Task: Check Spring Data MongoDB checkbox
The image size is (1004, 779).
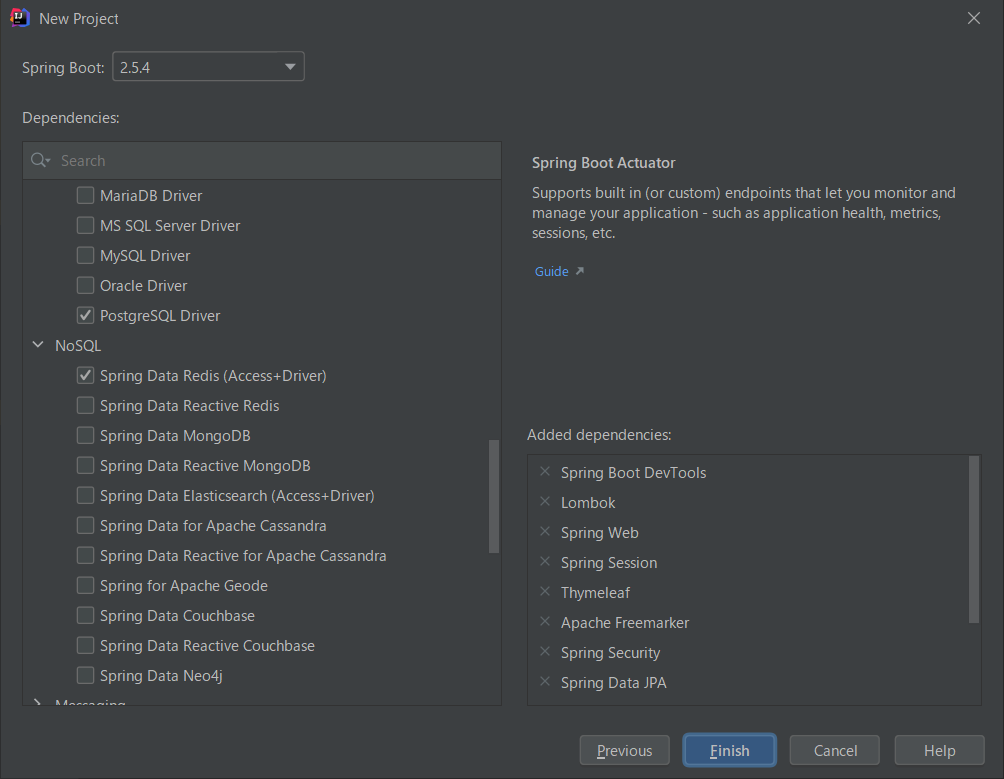Action: pyautogui.click(x=85, y=436)
